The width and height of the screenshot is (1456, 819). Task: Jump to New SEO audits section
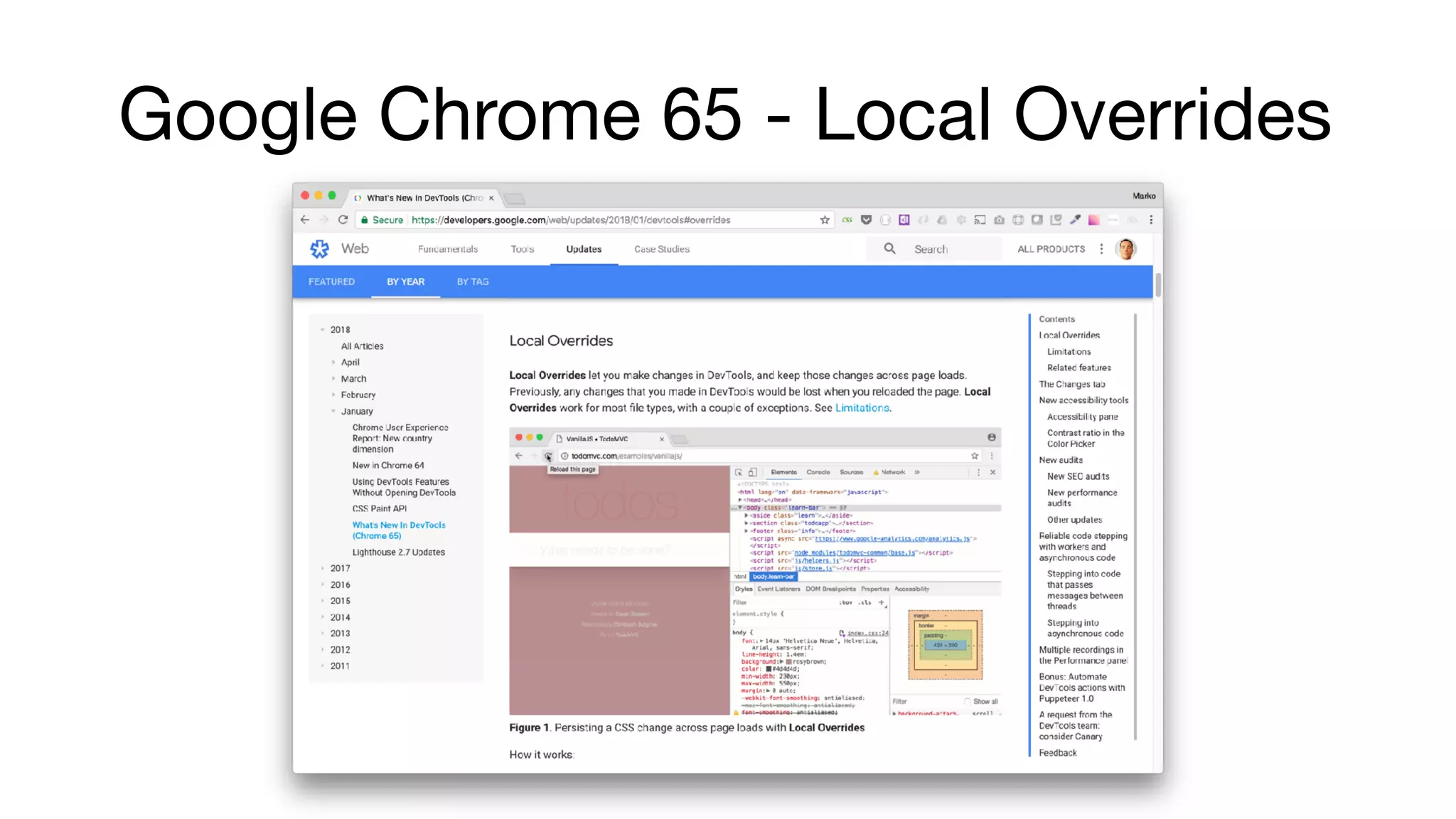1078,476
